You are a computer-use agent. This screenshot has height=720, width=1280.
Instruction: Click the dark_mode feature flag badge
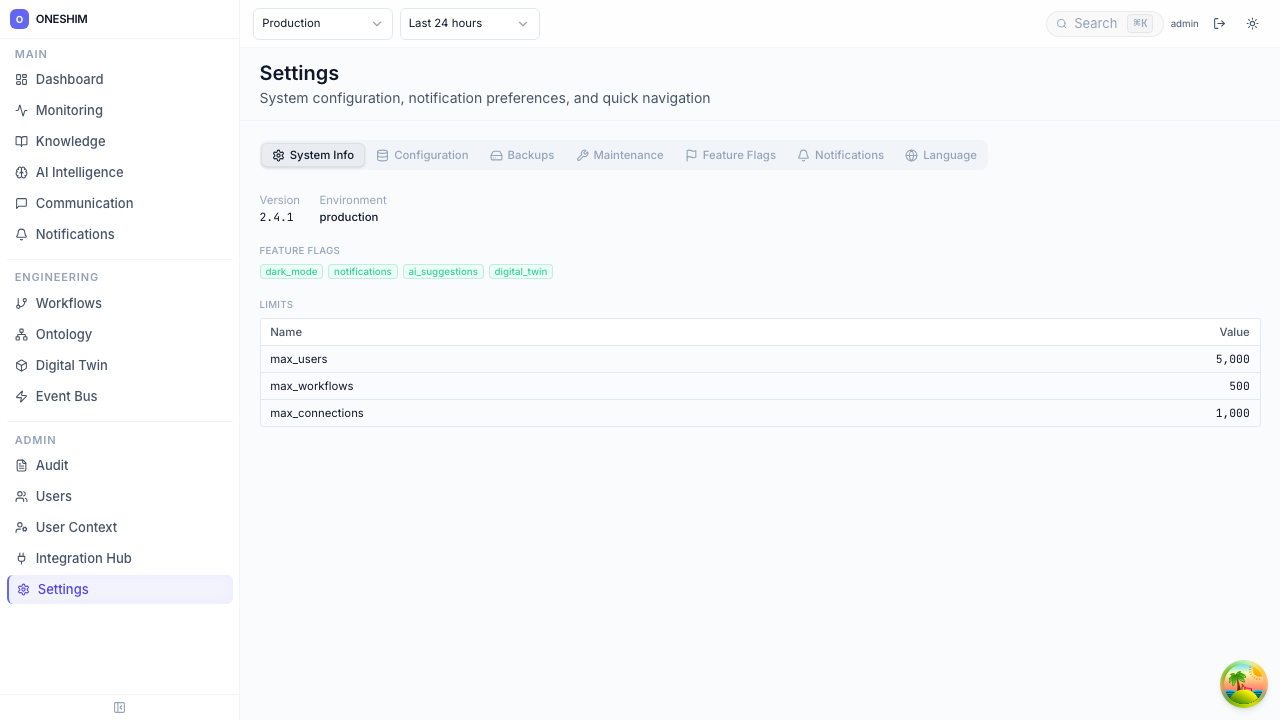pyautogui.click(x=291, y=272)
